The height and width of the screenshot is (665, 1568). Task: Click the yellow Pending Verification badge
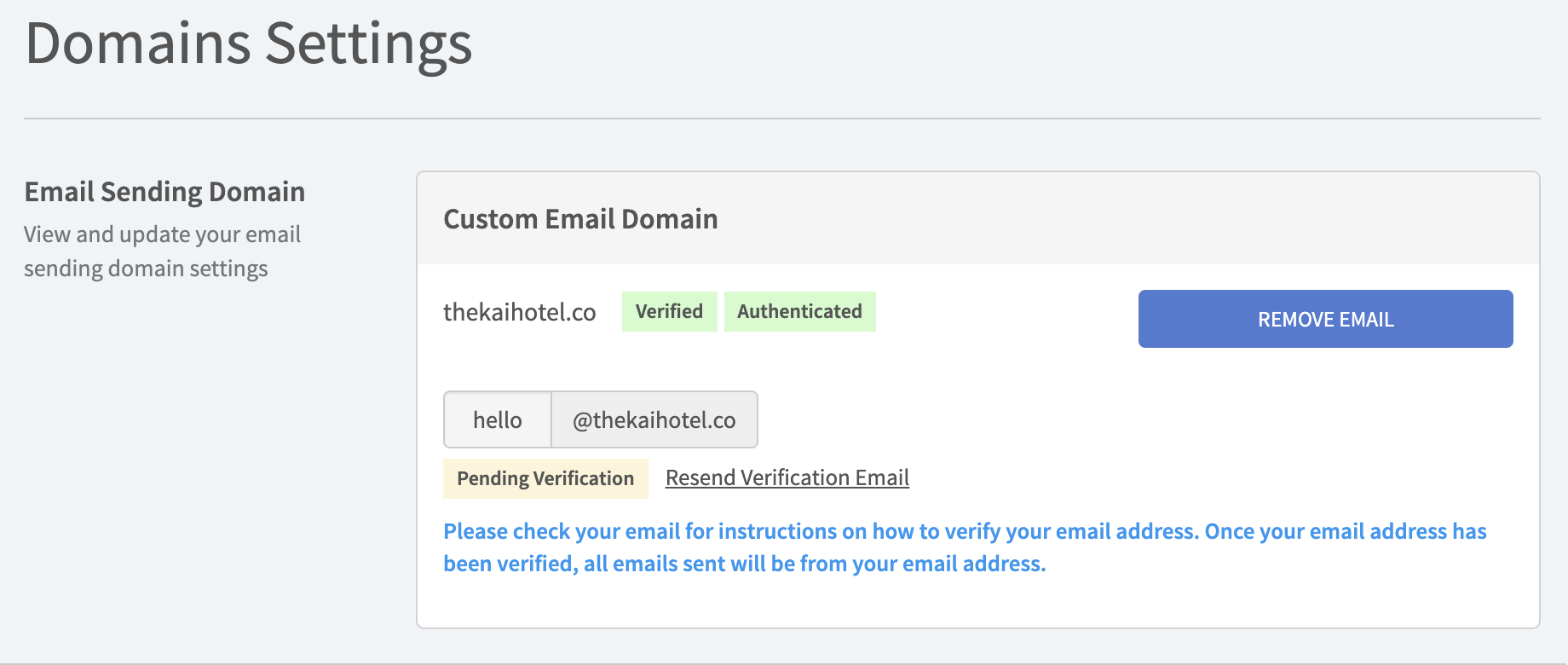pyautogui.click(x=545, y=478)
